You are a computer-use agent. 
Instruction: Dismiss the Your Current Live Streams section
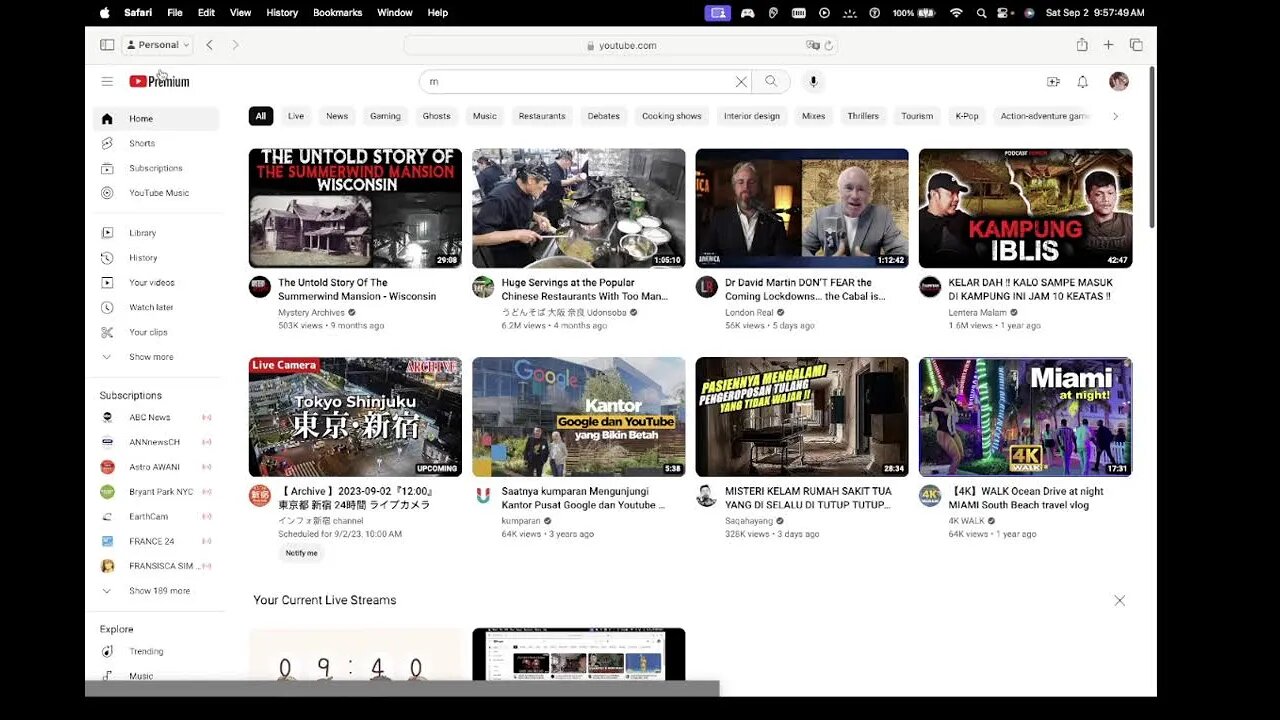[1119, 601]
